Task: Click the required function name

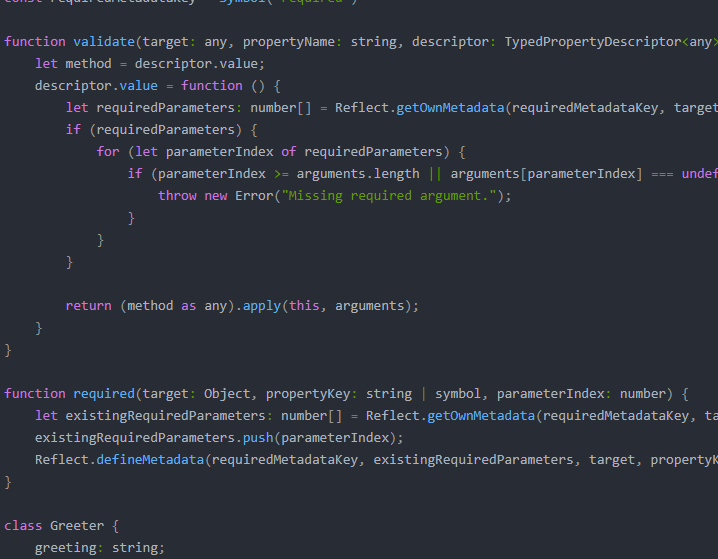Action: [104, 393]
